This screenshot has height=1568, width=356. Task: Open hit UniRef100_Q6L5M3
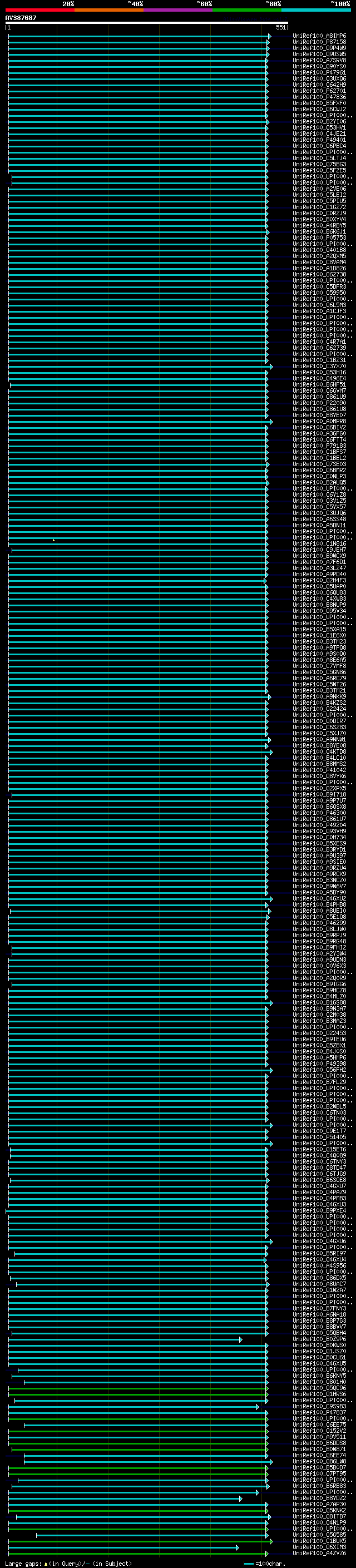coord(319,305)
